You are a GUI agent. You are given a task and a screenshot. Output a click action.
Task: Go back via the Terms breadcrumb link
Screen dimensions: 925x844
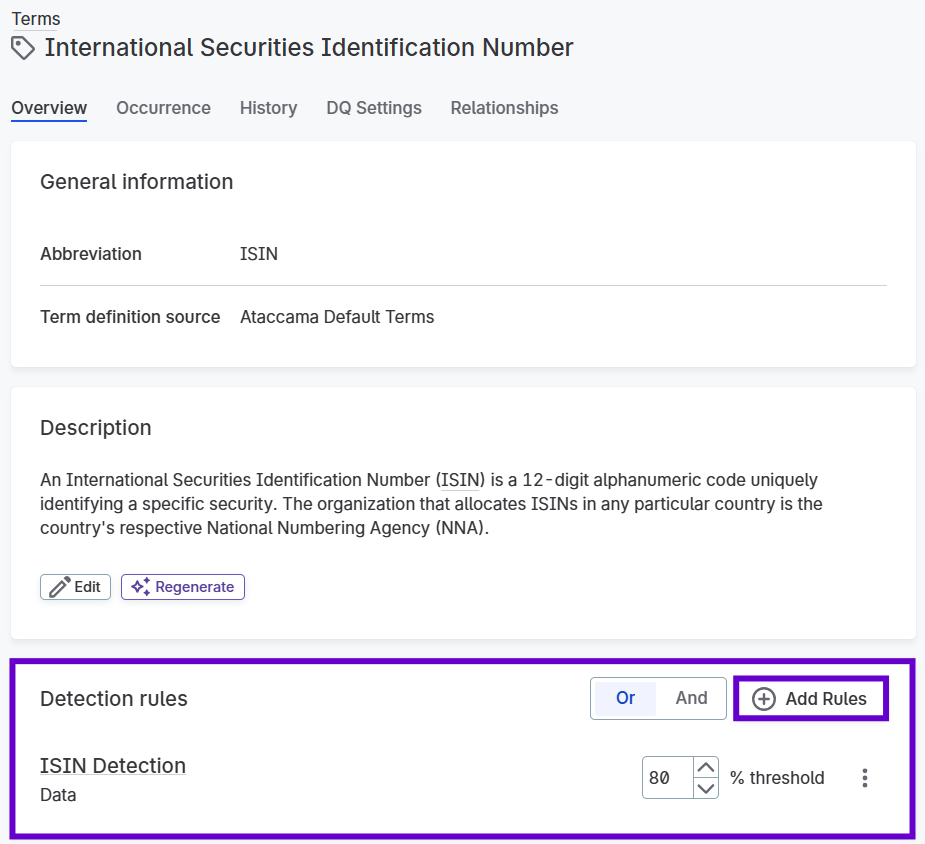[x=35, y=18]
